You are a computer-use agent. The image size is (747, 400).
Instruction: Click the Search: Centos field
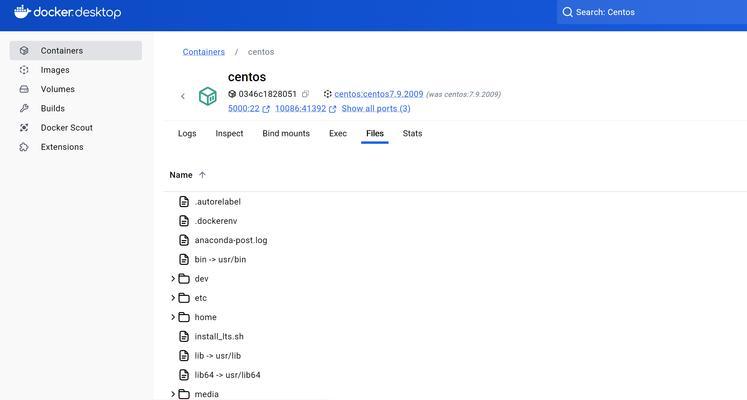(x=652, y=12)
